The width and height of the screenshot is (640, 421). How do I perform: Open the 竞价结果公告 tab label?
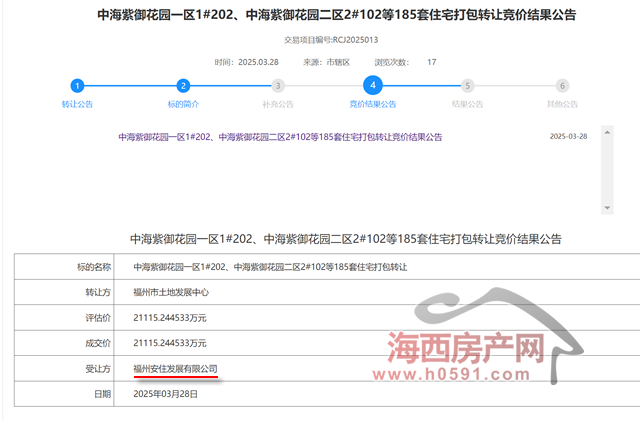(373, 104)
